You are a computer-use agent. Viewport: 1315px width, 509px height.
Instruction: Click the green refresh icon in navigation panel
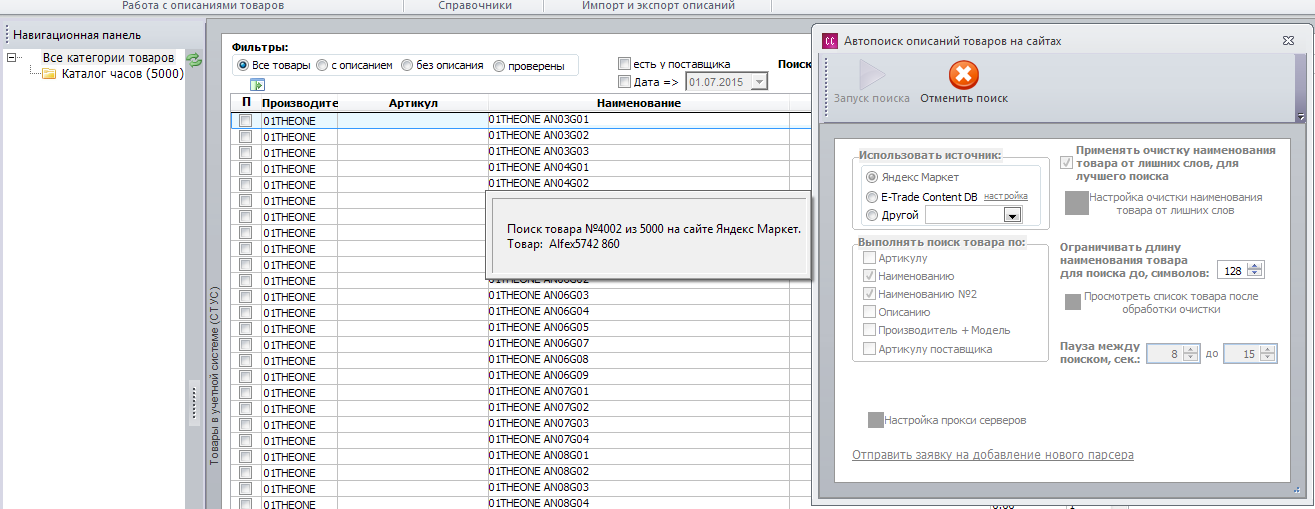[x=194, y=60]
